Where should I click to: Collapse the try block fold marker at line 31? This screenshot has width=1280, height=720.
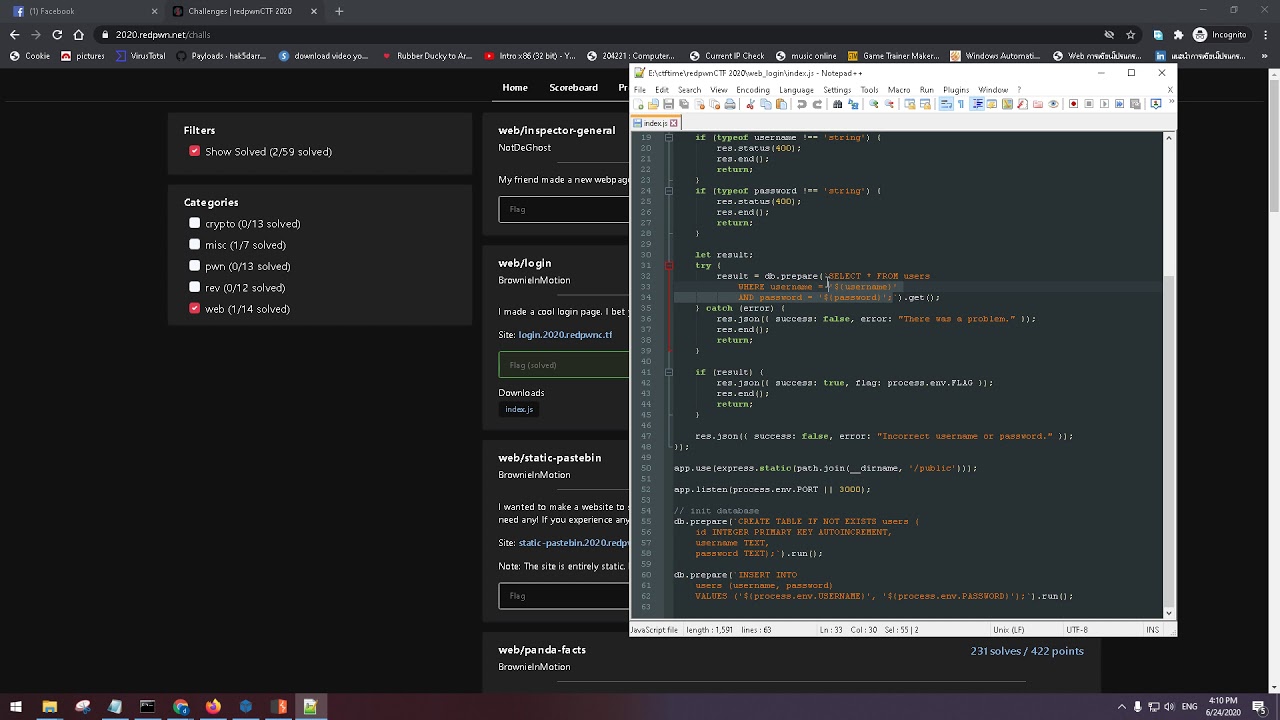click(669, 265)
